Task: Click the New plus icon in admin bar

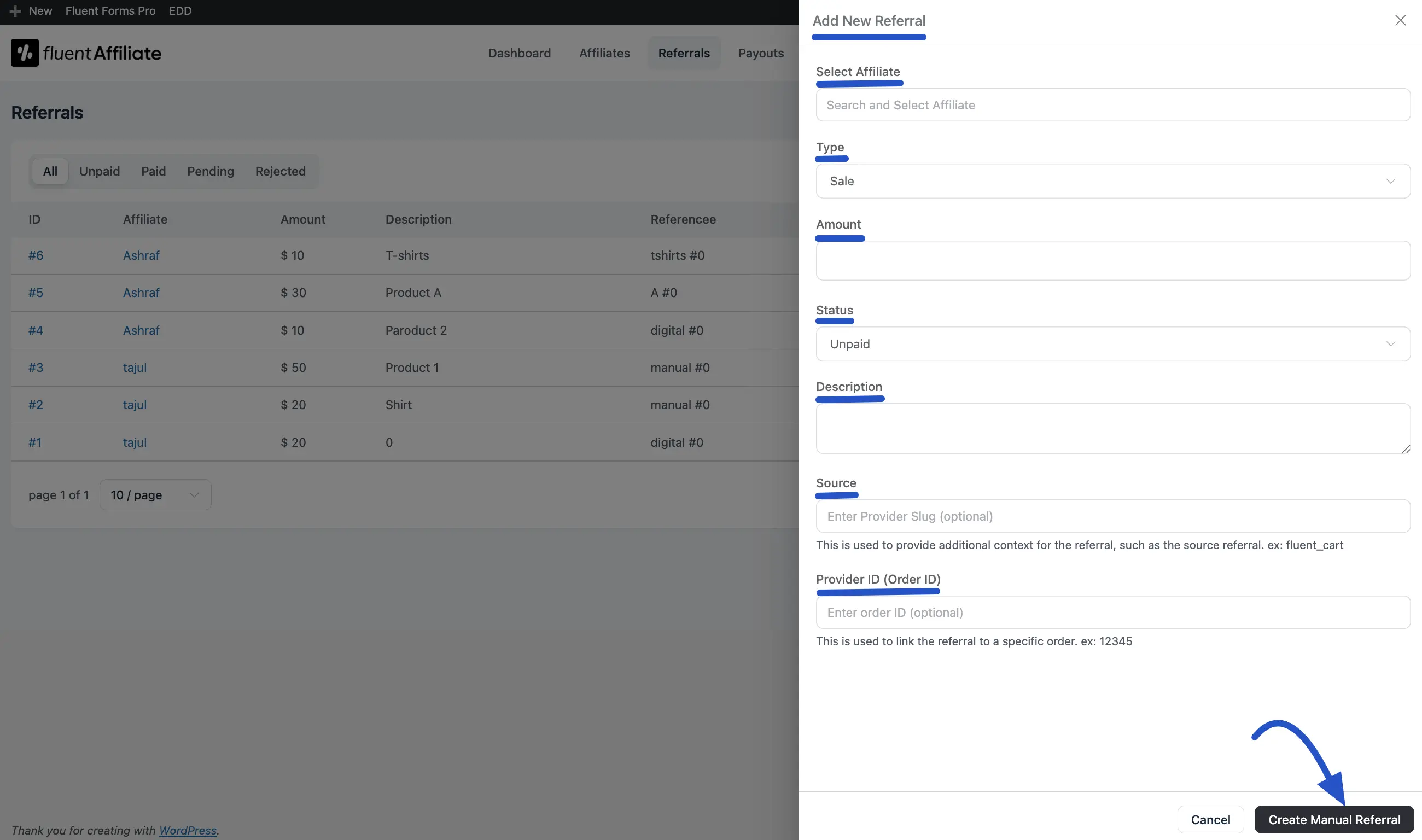Action: click(15, 11)
